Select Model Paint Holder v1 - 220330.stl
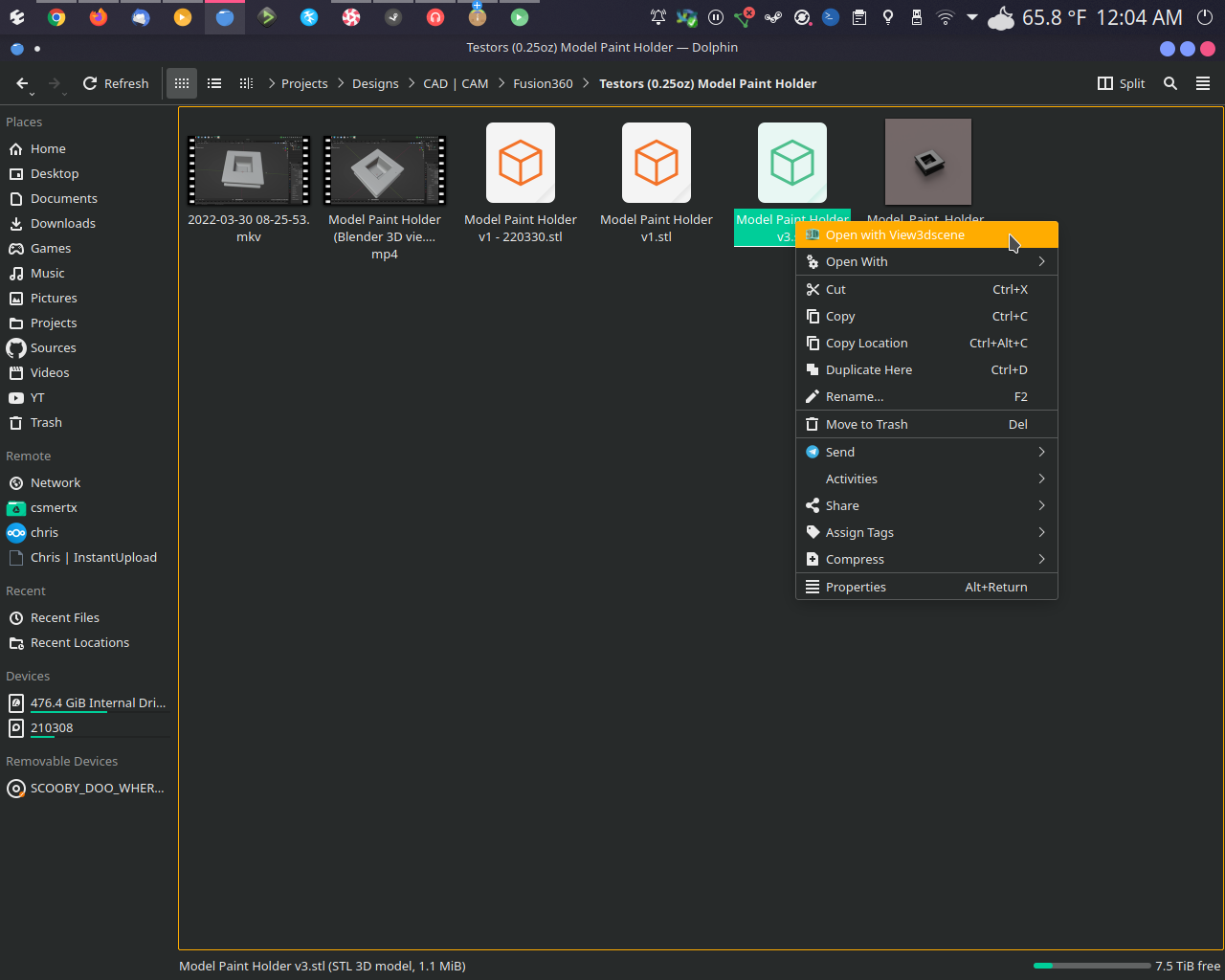The height and width of the screenshot is (980, 1225). click(x=521, y=182)
